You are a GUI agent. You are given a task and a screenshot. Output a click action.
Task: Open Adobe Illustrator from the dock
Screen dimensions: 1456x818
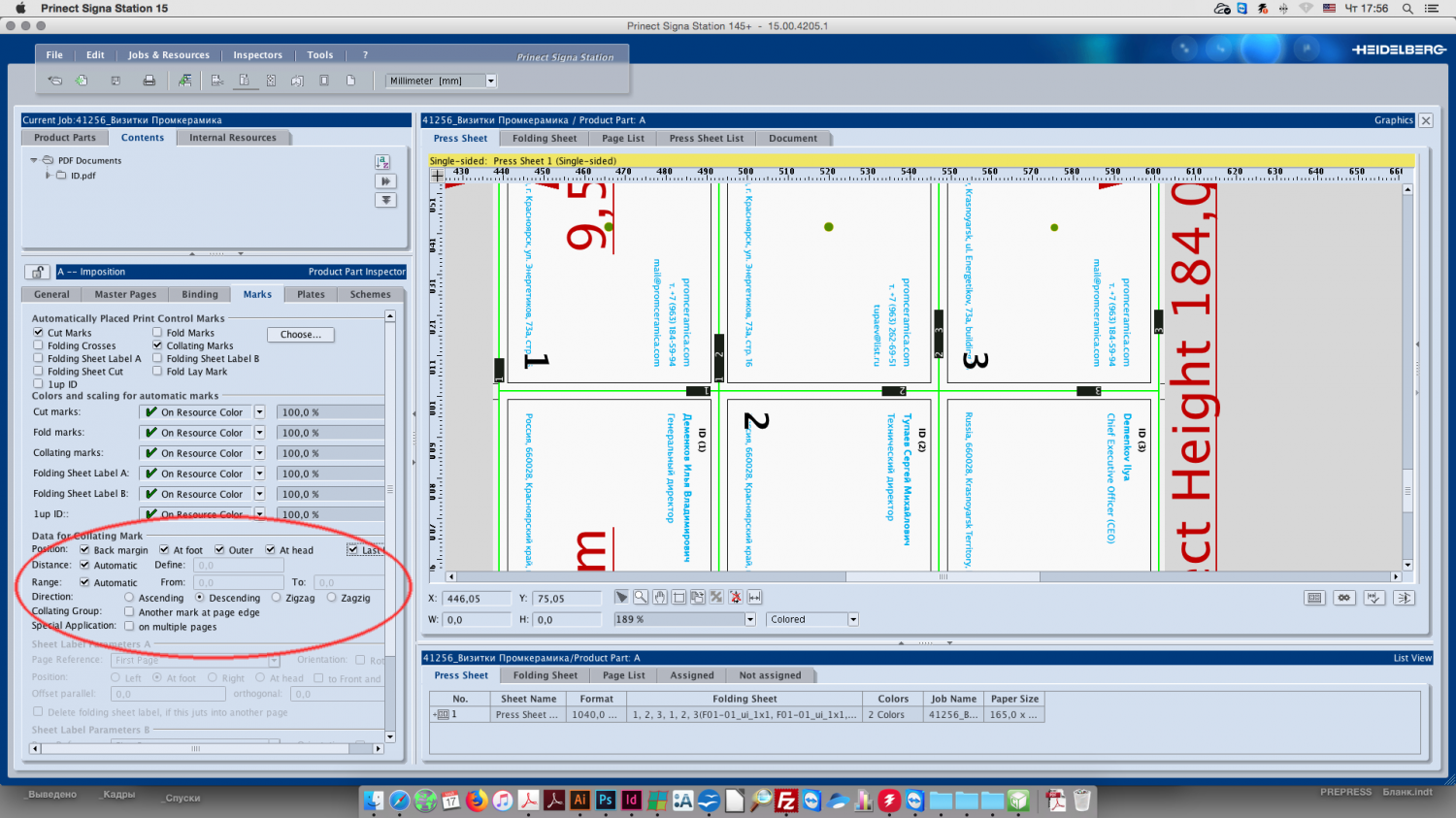[x=579, y=800]
